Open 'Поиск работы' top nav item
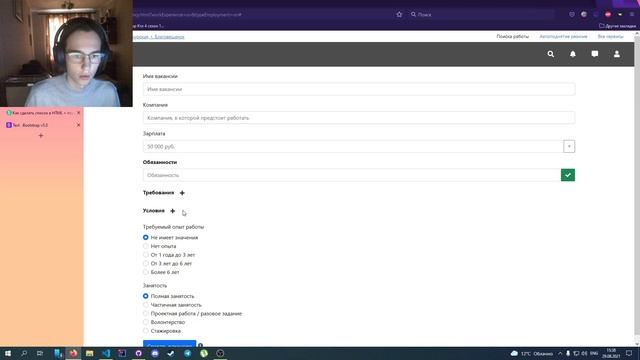 [x=513, y=36]
